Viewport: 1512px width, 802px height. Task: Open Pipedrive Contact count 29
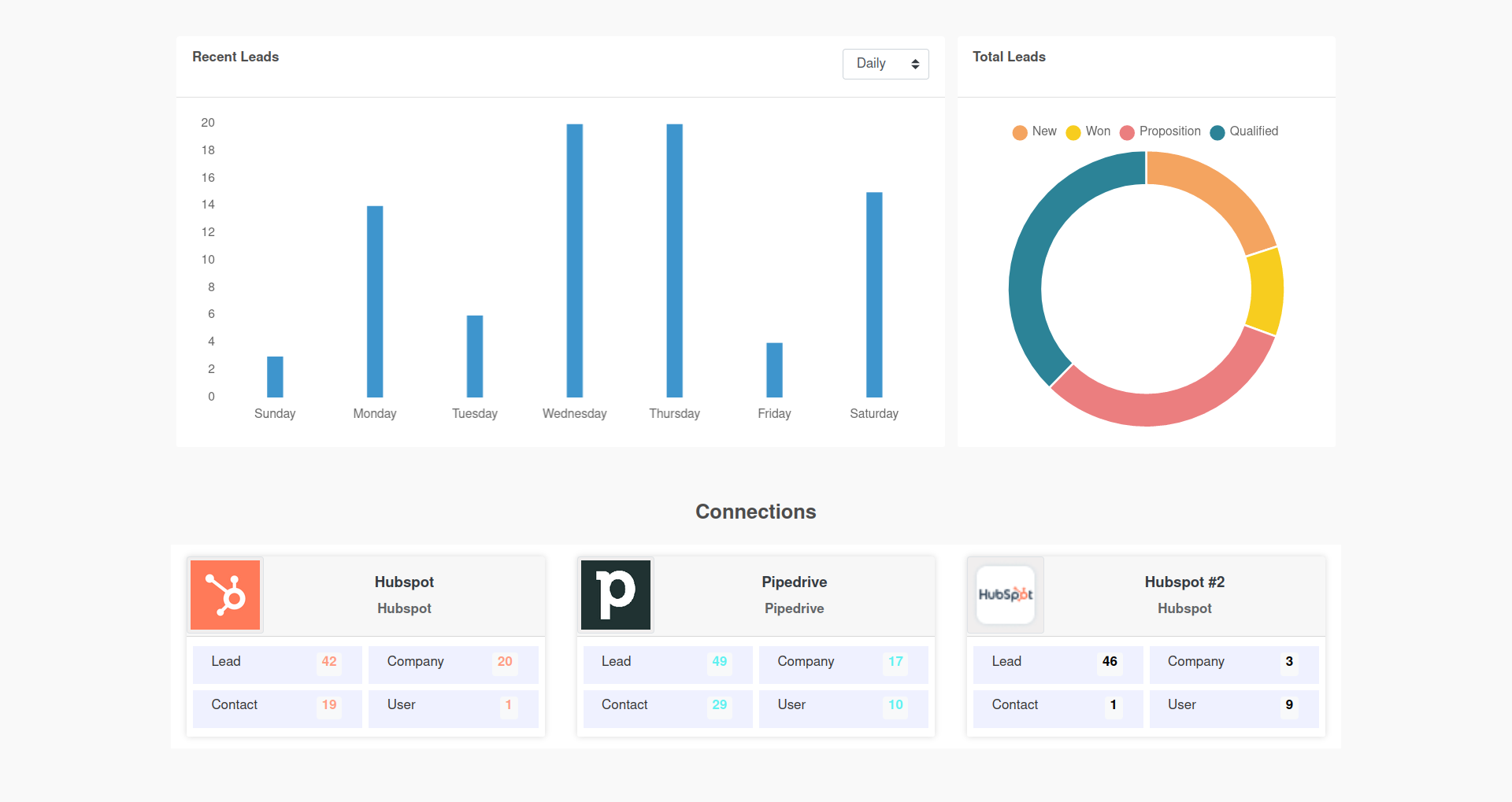(719, 705)
